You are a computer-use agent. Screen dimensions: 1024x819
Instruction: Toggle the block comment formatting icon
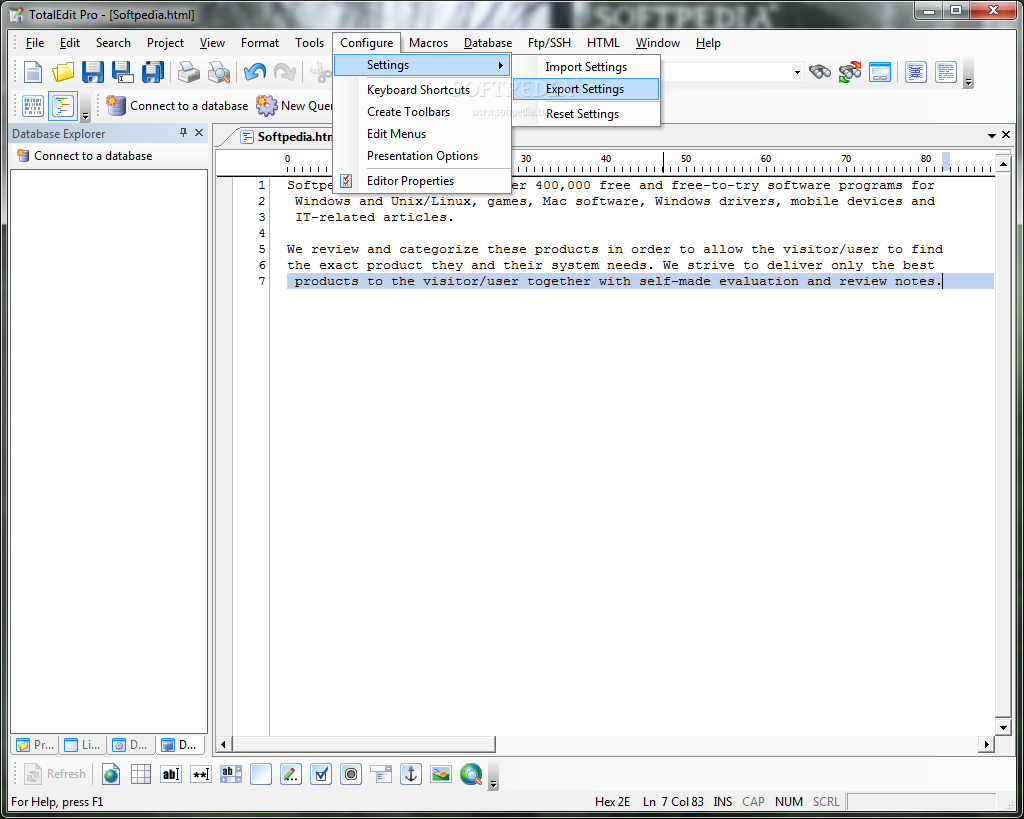[x=916, y=71]
